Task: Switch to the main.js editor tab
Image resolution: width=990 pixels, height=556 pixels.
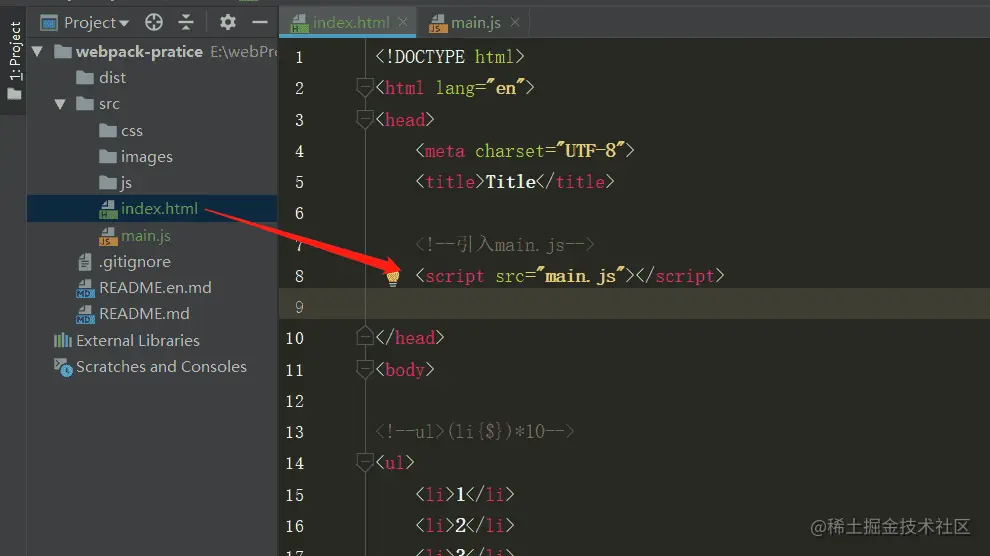Action: pyautogui.click(x=475, y=23)
